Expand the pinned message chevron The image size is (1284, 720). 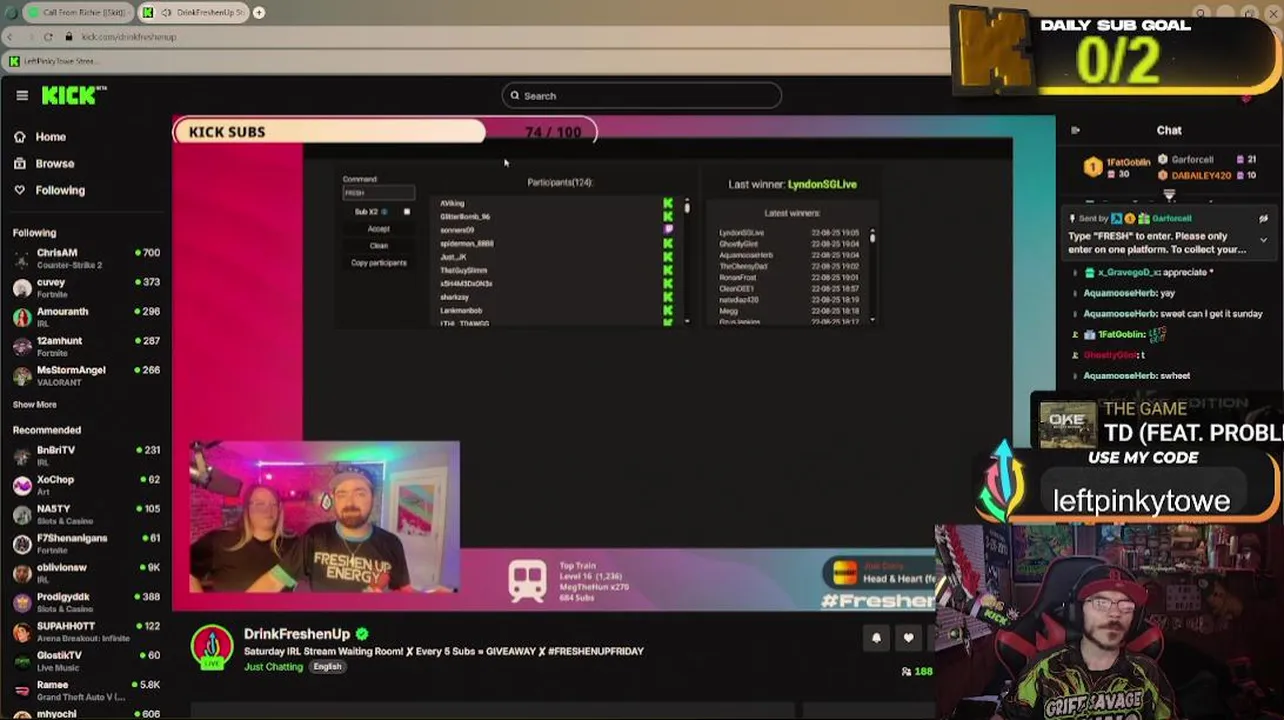point(1263,240)
